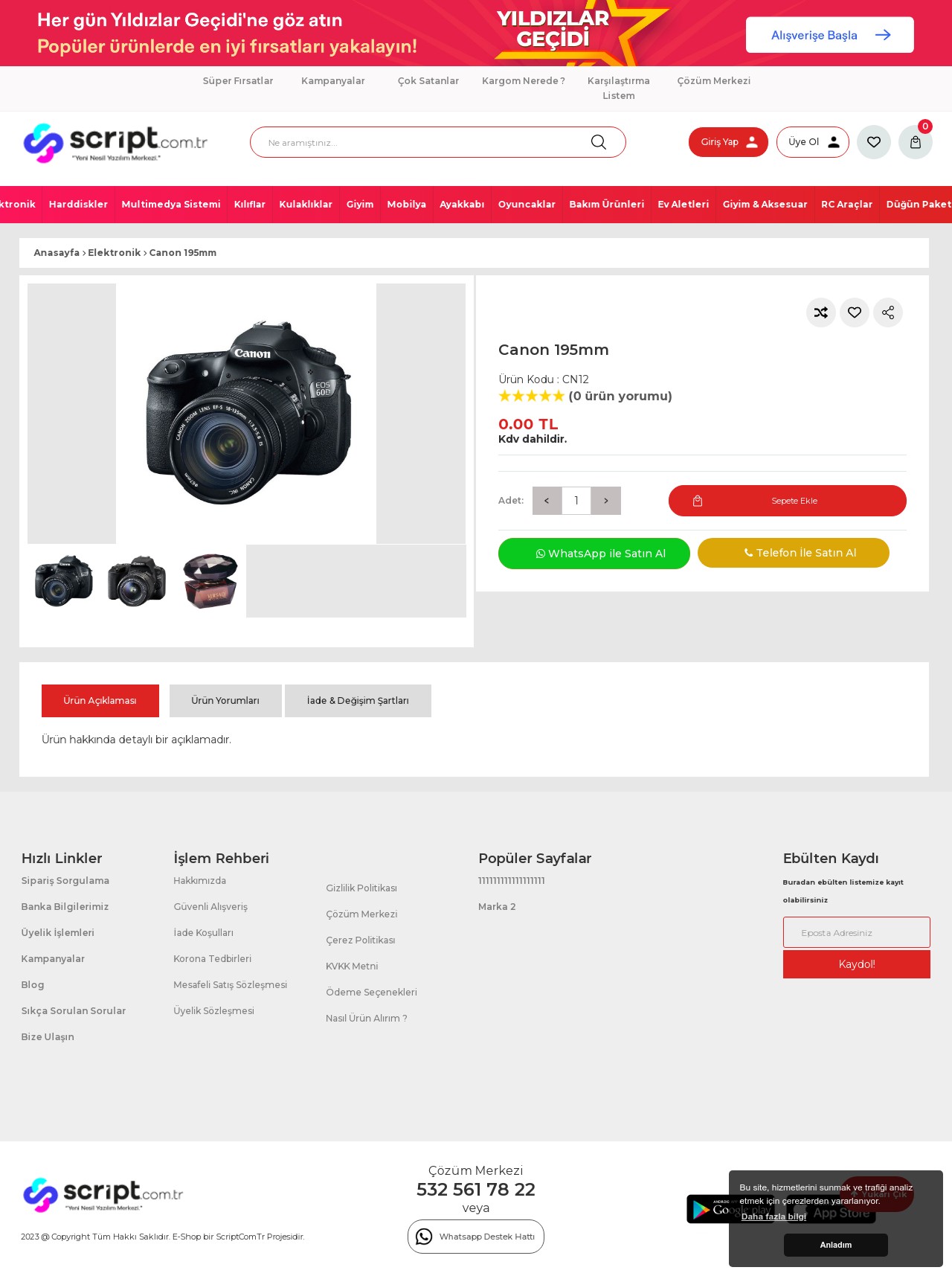Open Mobilya category

[x=407, y=205]
